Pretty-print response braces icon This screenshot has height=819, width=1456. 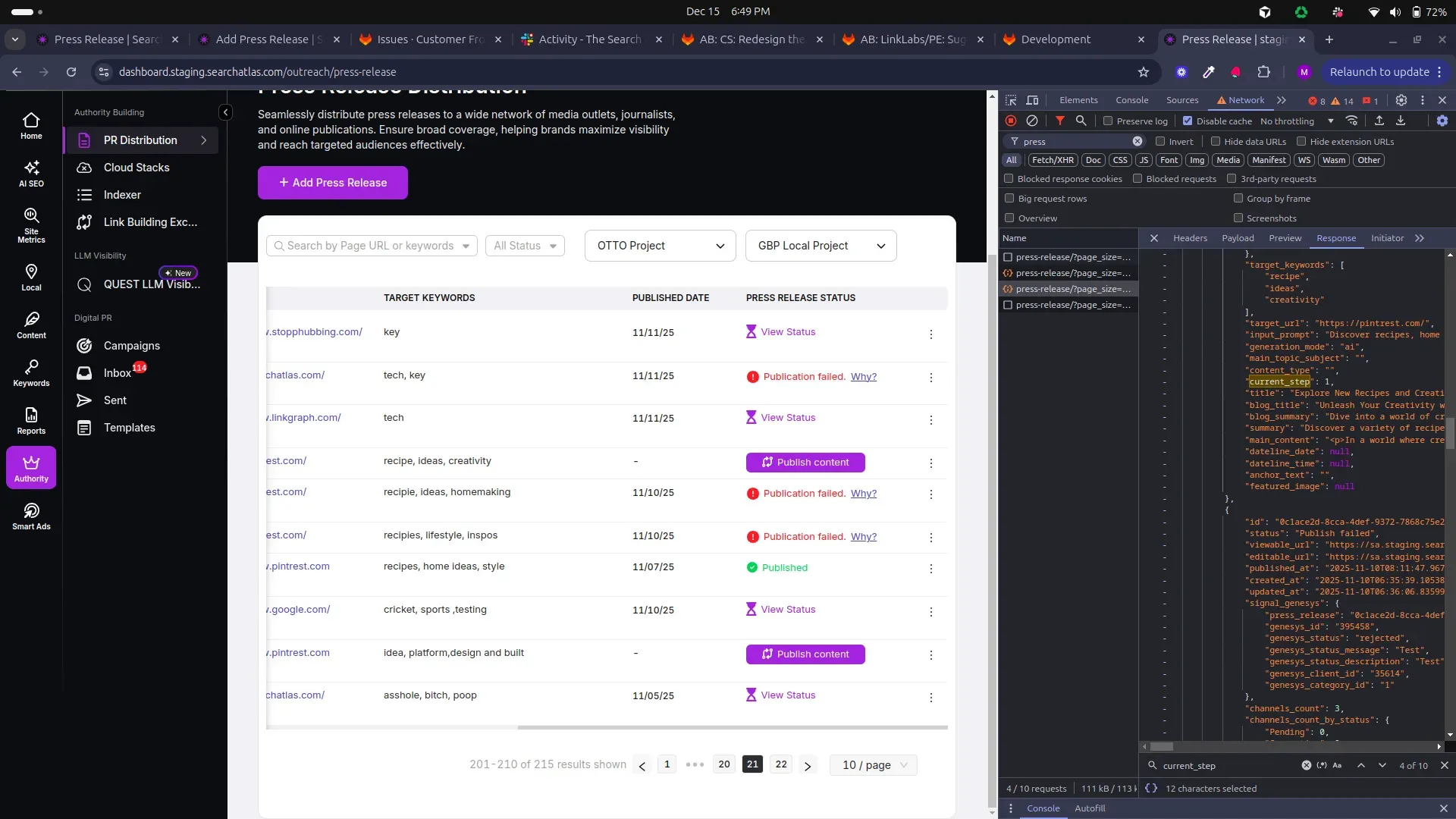click(1151, 788)
